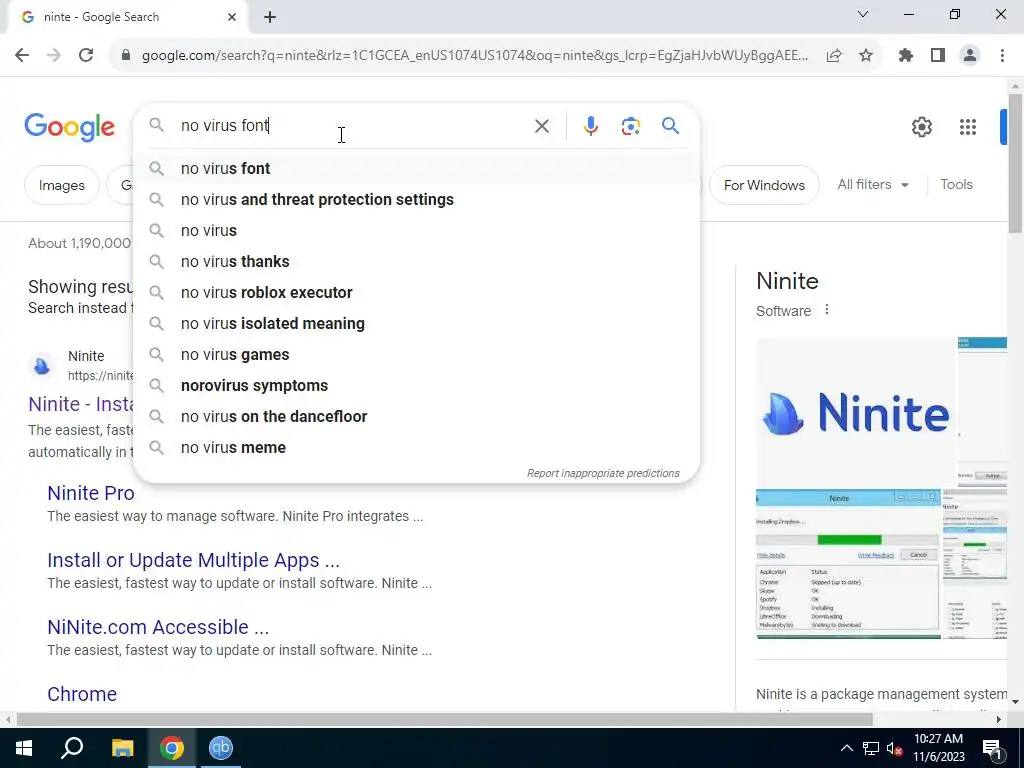The image size is (1024, 768).
Task: Open 'Install or Update Multiple Apps' link
Action: (193, 560)
